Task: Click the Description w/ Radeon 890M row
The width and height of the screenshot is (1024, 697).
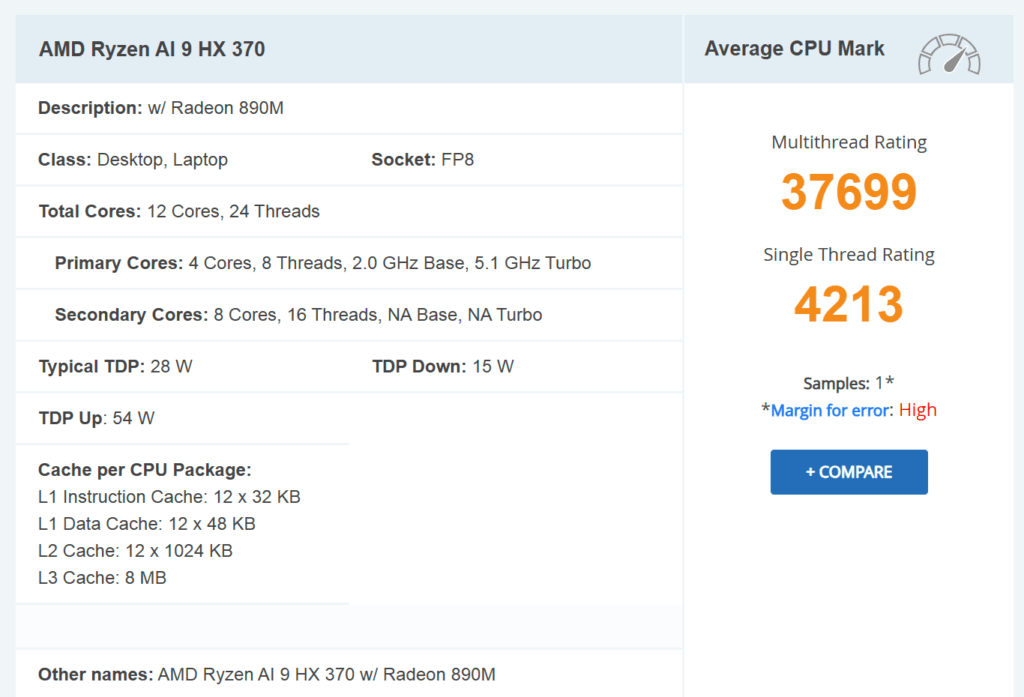Action: (349, 108)
